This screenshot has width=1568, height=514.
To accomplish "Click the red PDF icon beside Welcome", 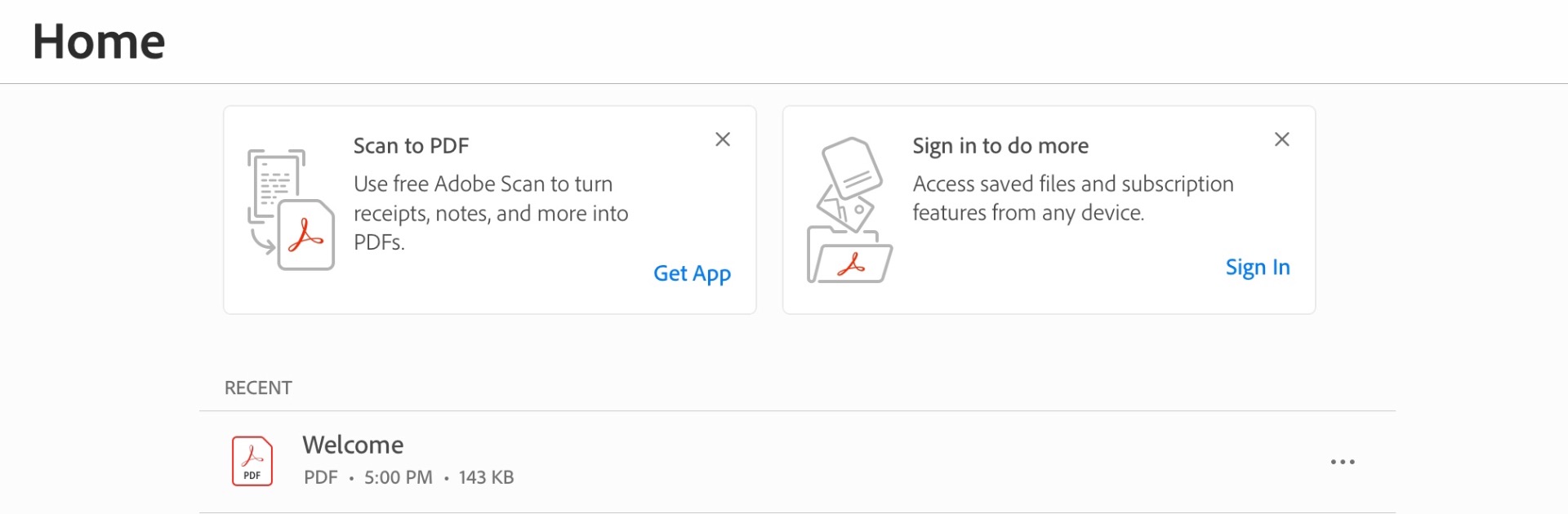I will 252,461.
